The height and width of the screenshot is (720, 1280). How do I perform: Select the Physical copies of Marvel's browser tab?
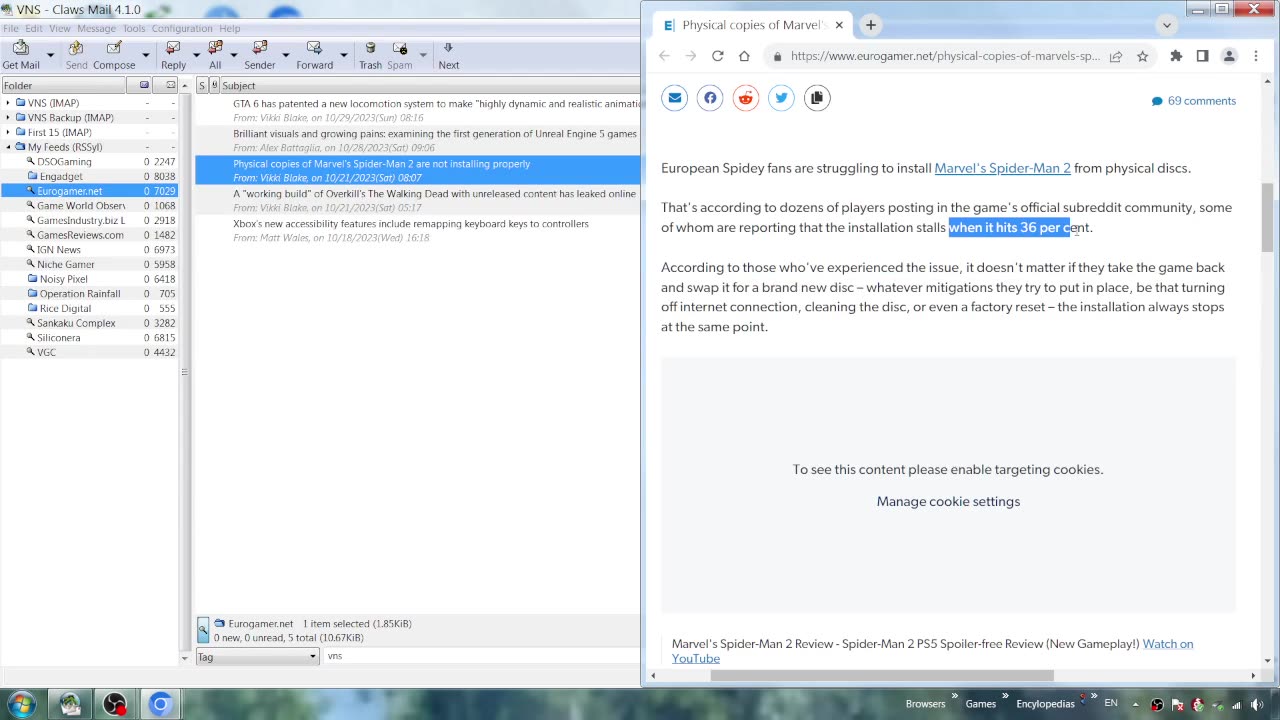(752, 25)
